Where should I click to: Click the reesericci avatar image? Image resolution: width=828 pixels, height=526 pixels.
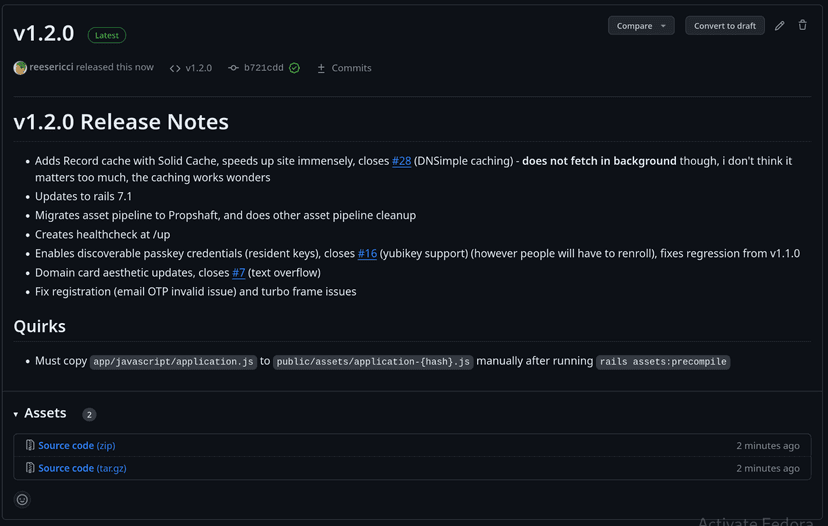tap(20, 68)
